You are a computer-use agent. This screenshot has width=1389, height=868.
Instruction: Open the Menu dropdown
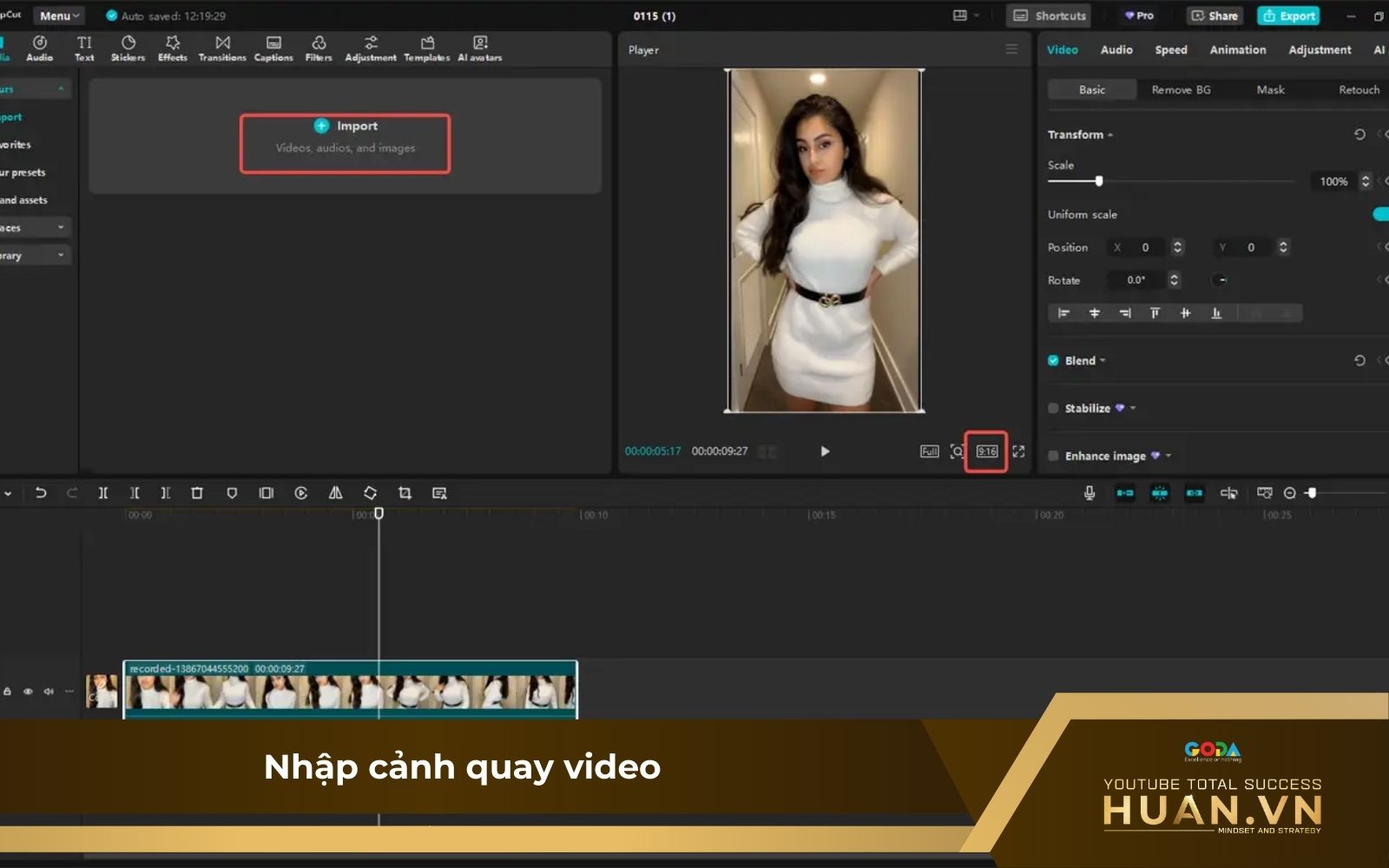point(57,15)
